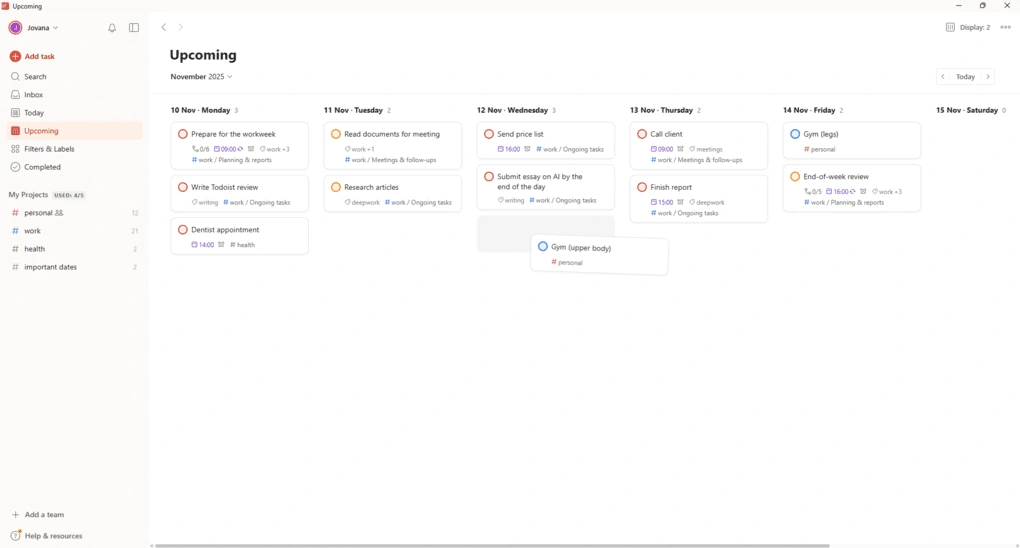This screenshot has height=548, width=1020.
Task: Complete the Prepare for the workweek task
Action: [183, 134]
